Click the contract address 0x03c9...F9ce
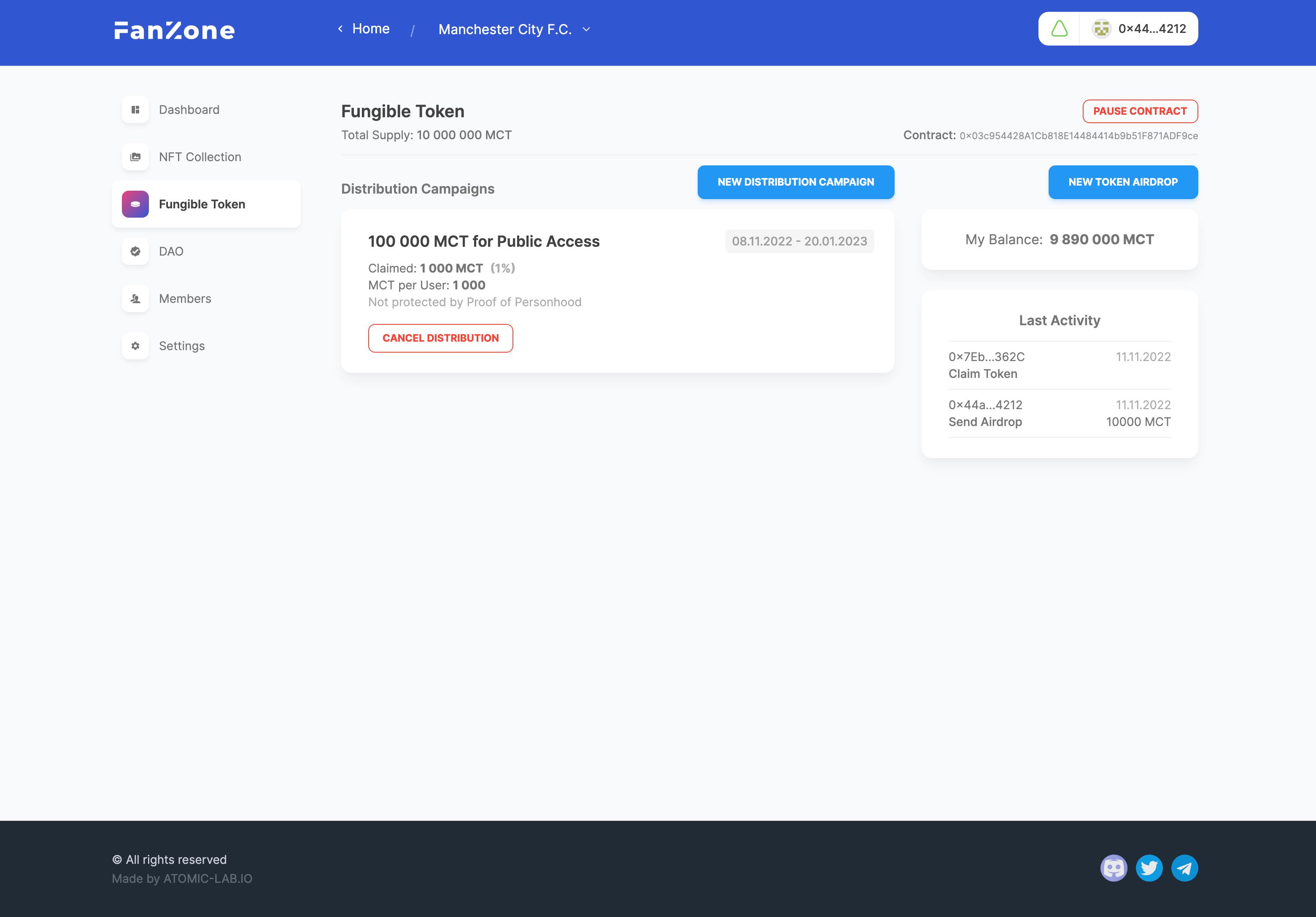 coord(1079,136)
